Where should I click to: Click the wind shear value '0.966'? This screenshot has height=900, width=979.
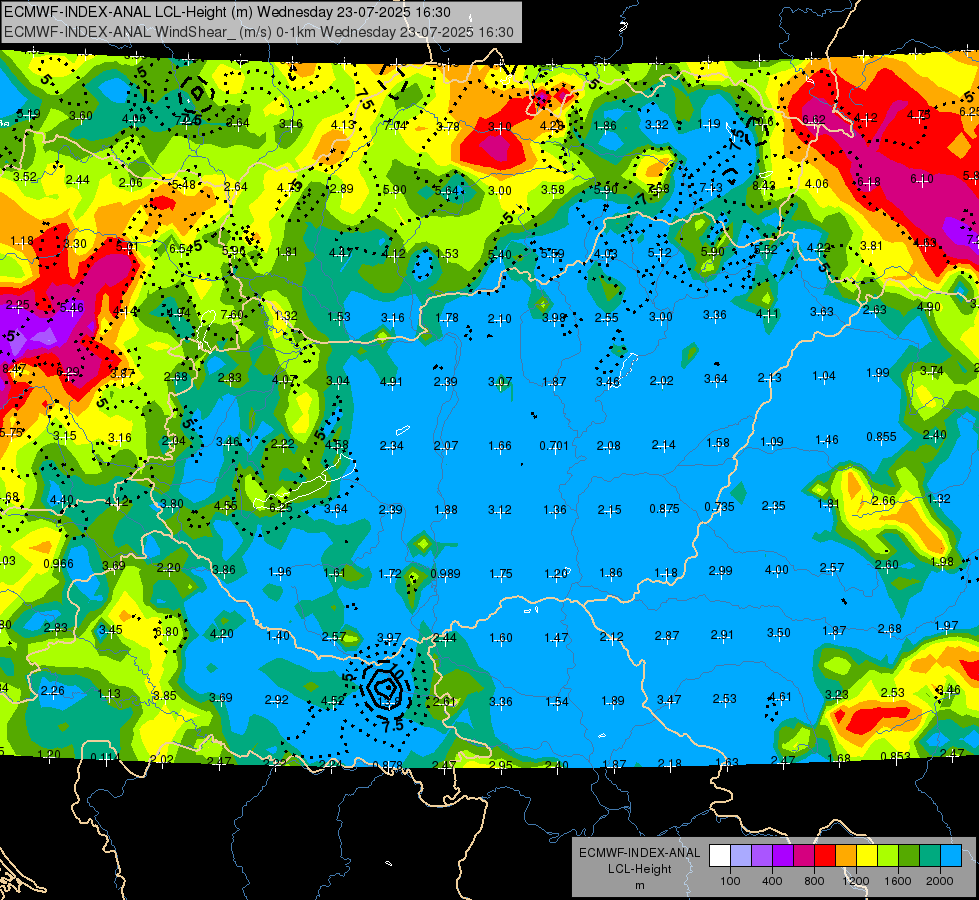click(x=58, y=563)
